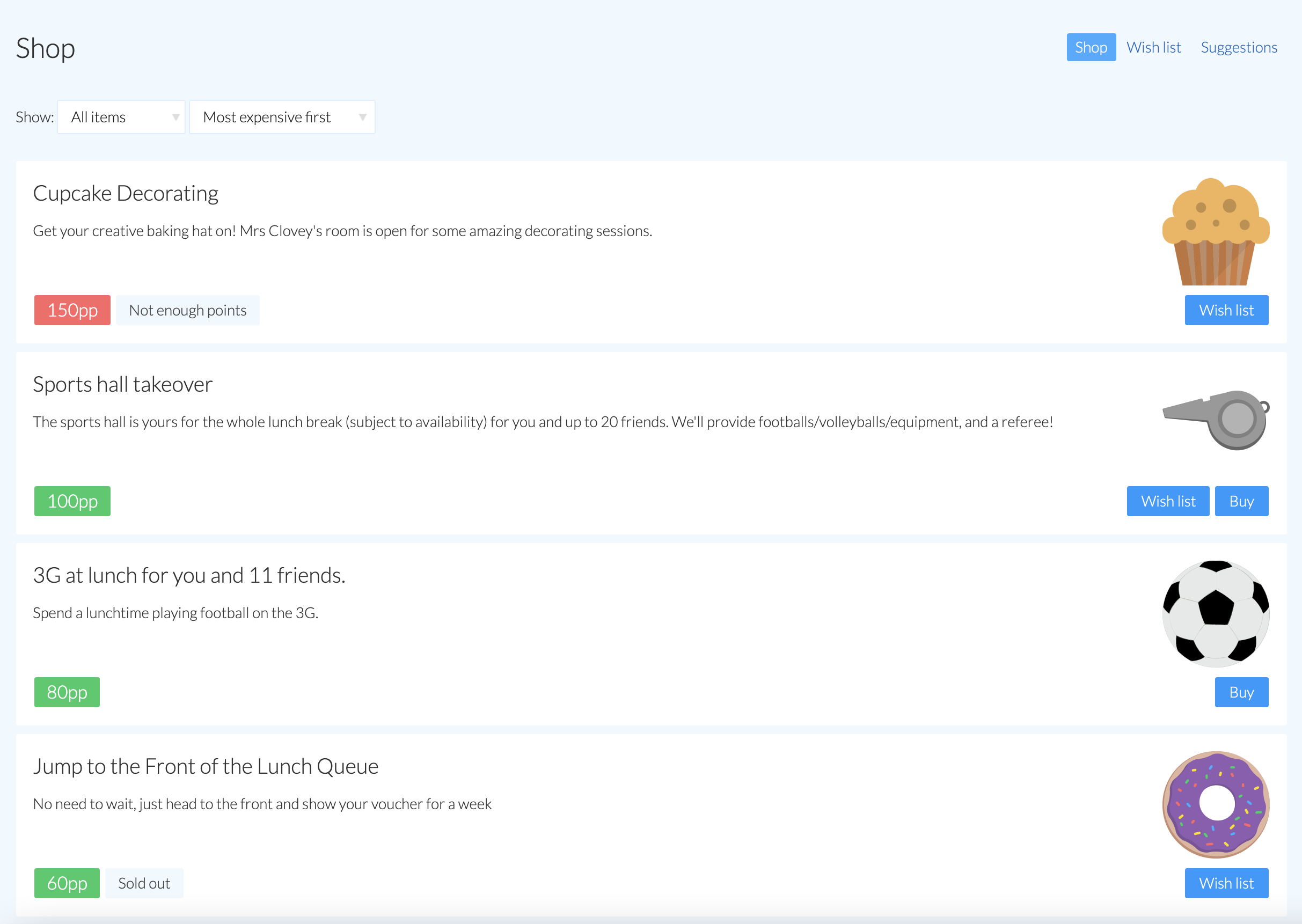Click the red 150pp price badge
The width and height of the screenshot is (1302, 924).
pos(72,310)
